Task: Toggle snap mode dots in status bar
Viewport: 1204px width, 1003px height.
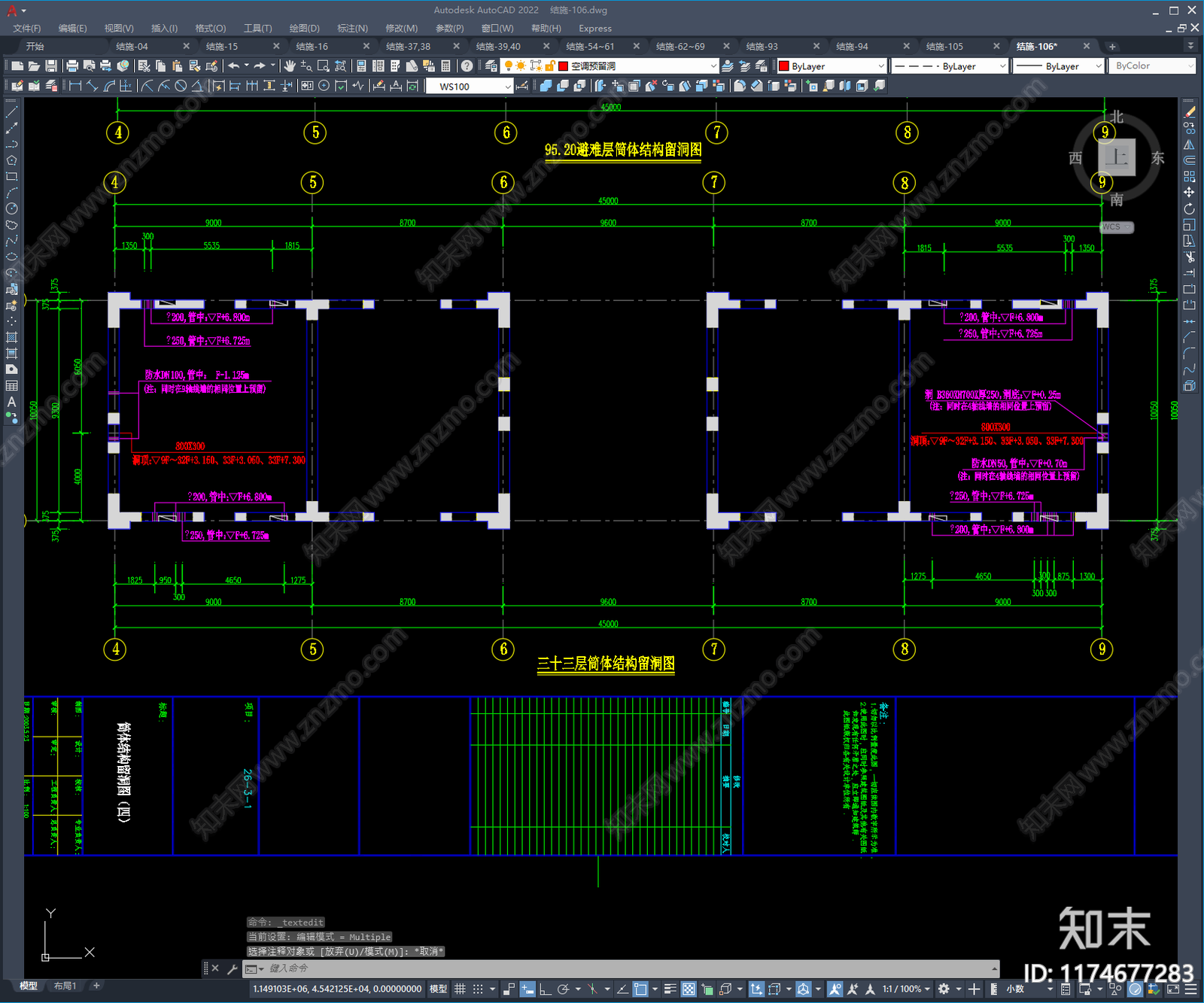Action: click(x=478, y=989)
